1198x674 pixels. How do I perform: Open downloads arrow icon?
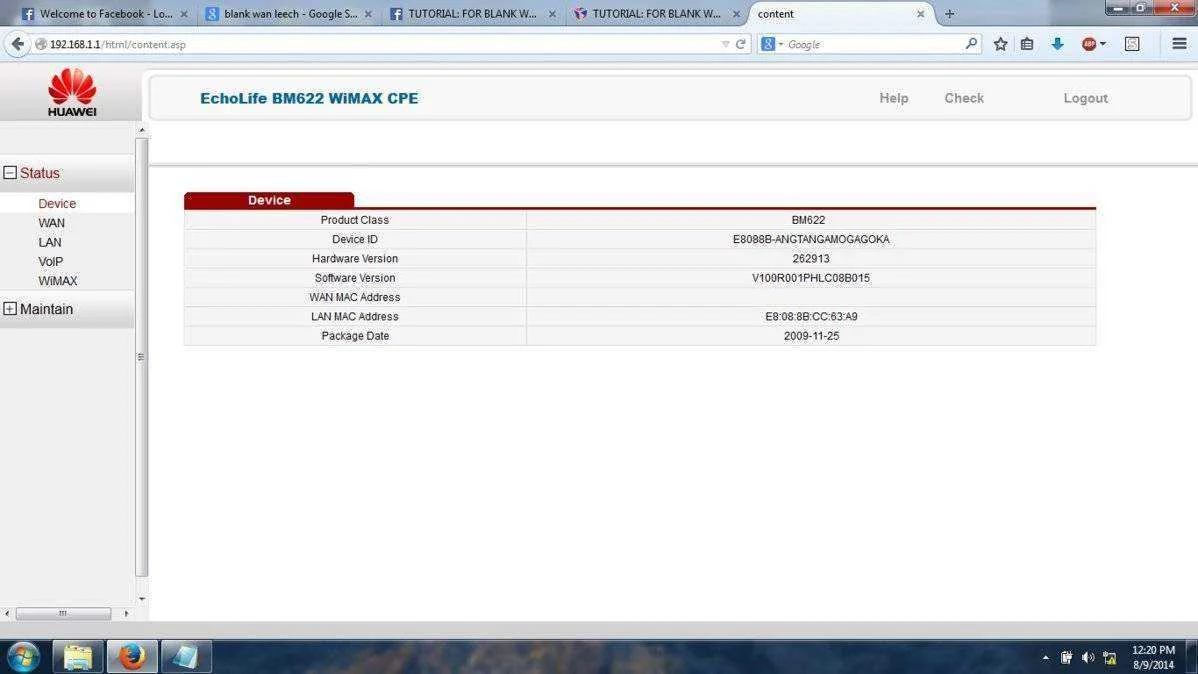(x=1057, y=44)
